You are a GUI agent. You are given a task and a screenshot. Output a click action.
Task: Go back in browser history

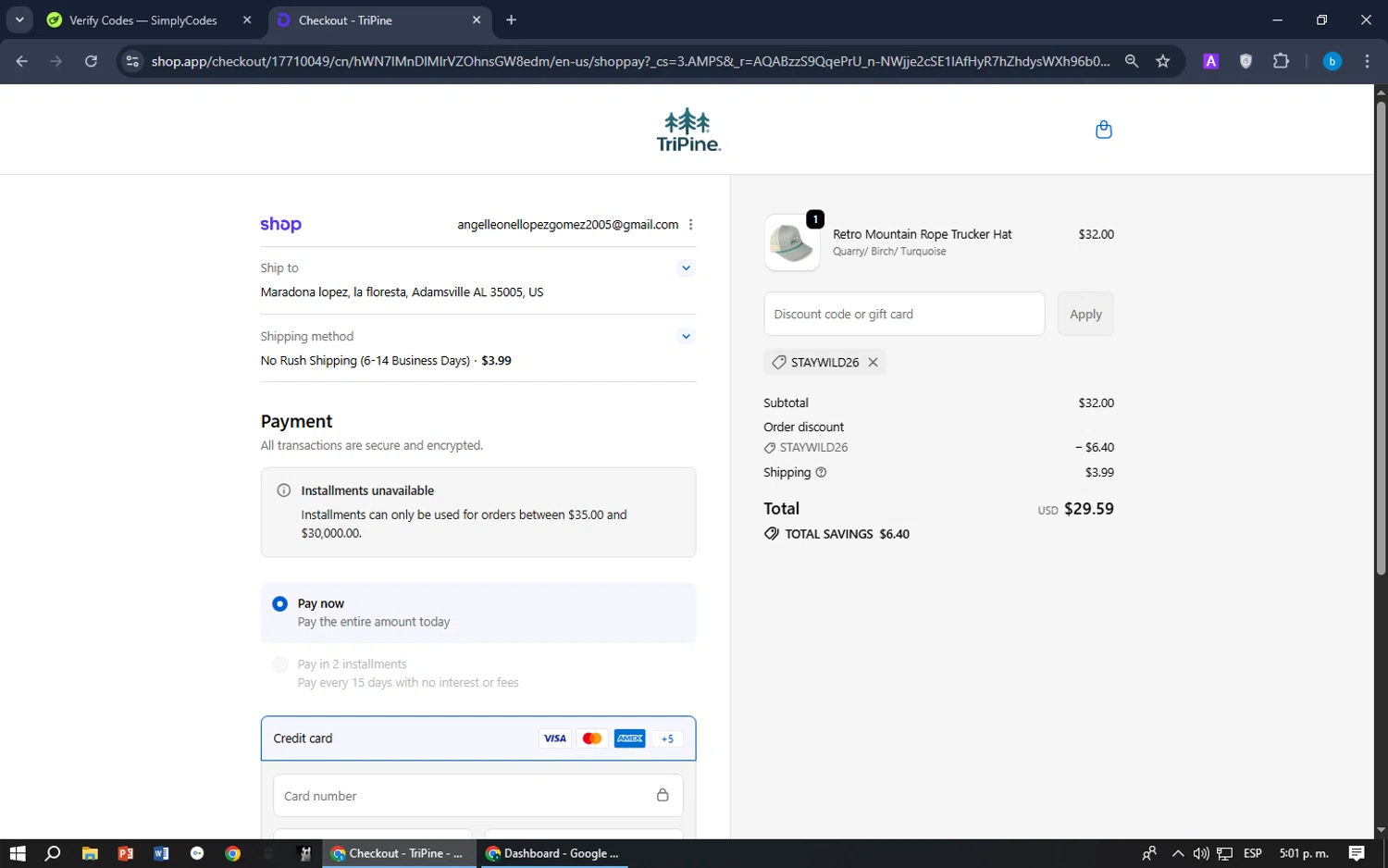point(22,61)
